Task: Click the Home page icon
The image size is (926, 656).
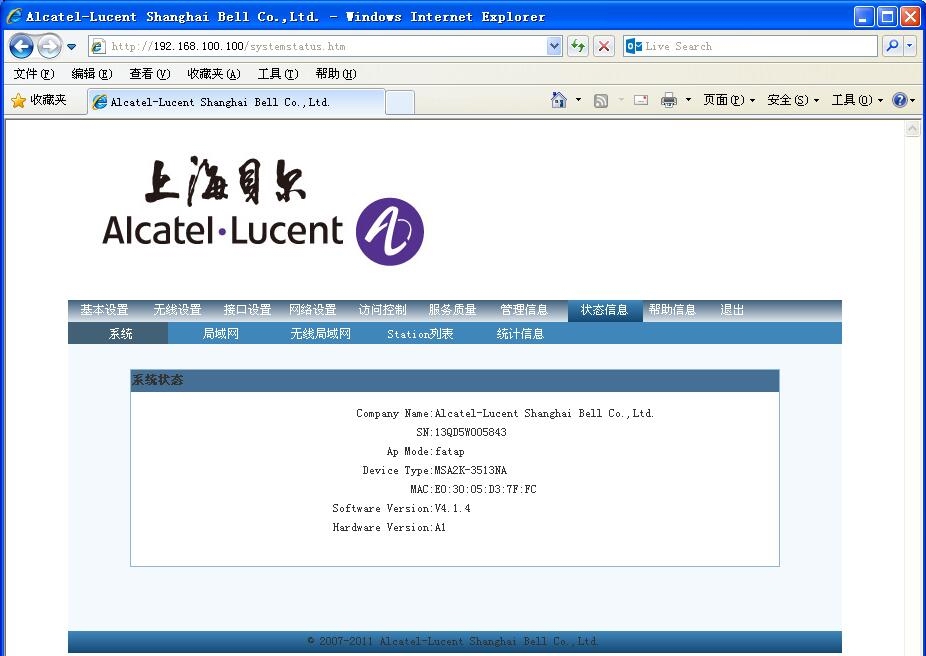Action: coord(559,100)
